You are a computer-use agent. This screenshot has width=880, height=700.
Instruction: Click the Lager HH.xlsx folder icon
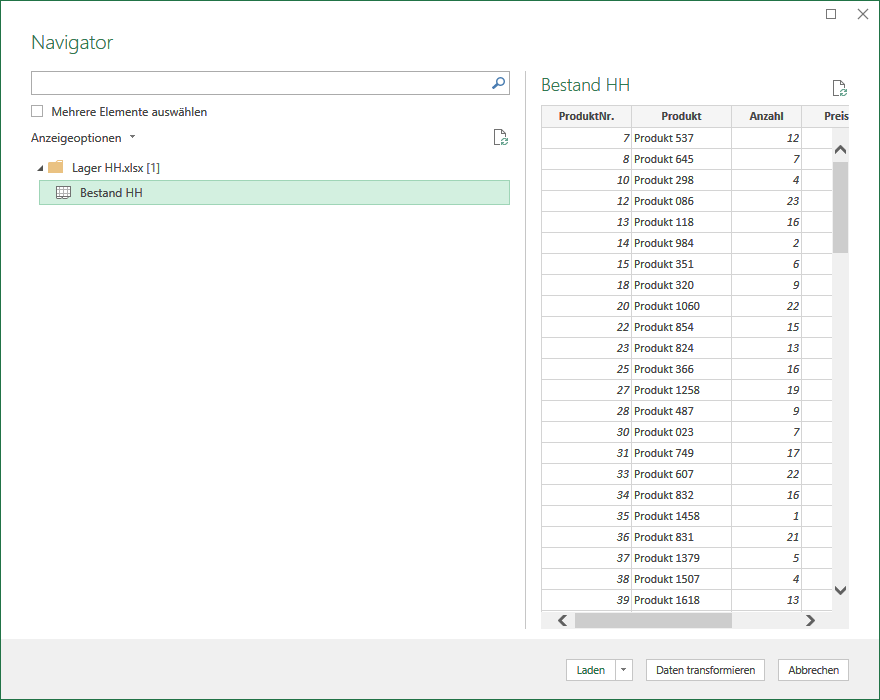[x=56, y=167]
